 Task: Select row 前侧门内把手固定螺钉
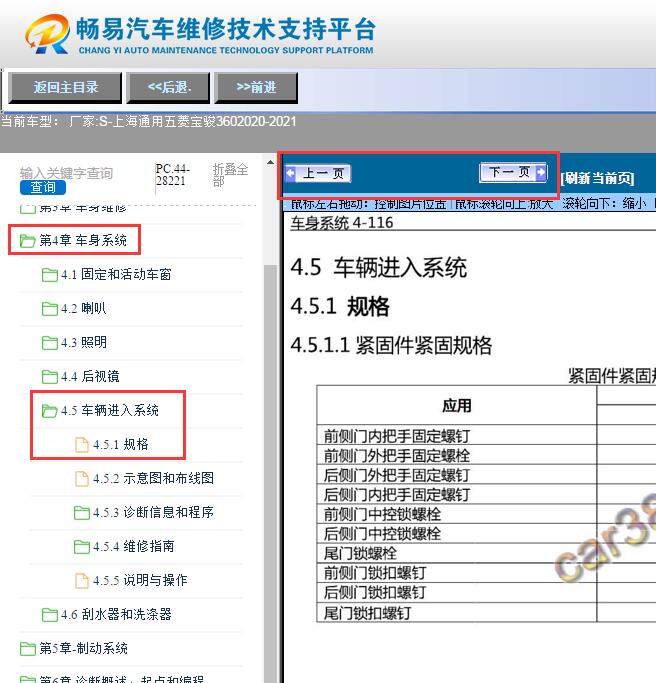[x=456, y=436]
